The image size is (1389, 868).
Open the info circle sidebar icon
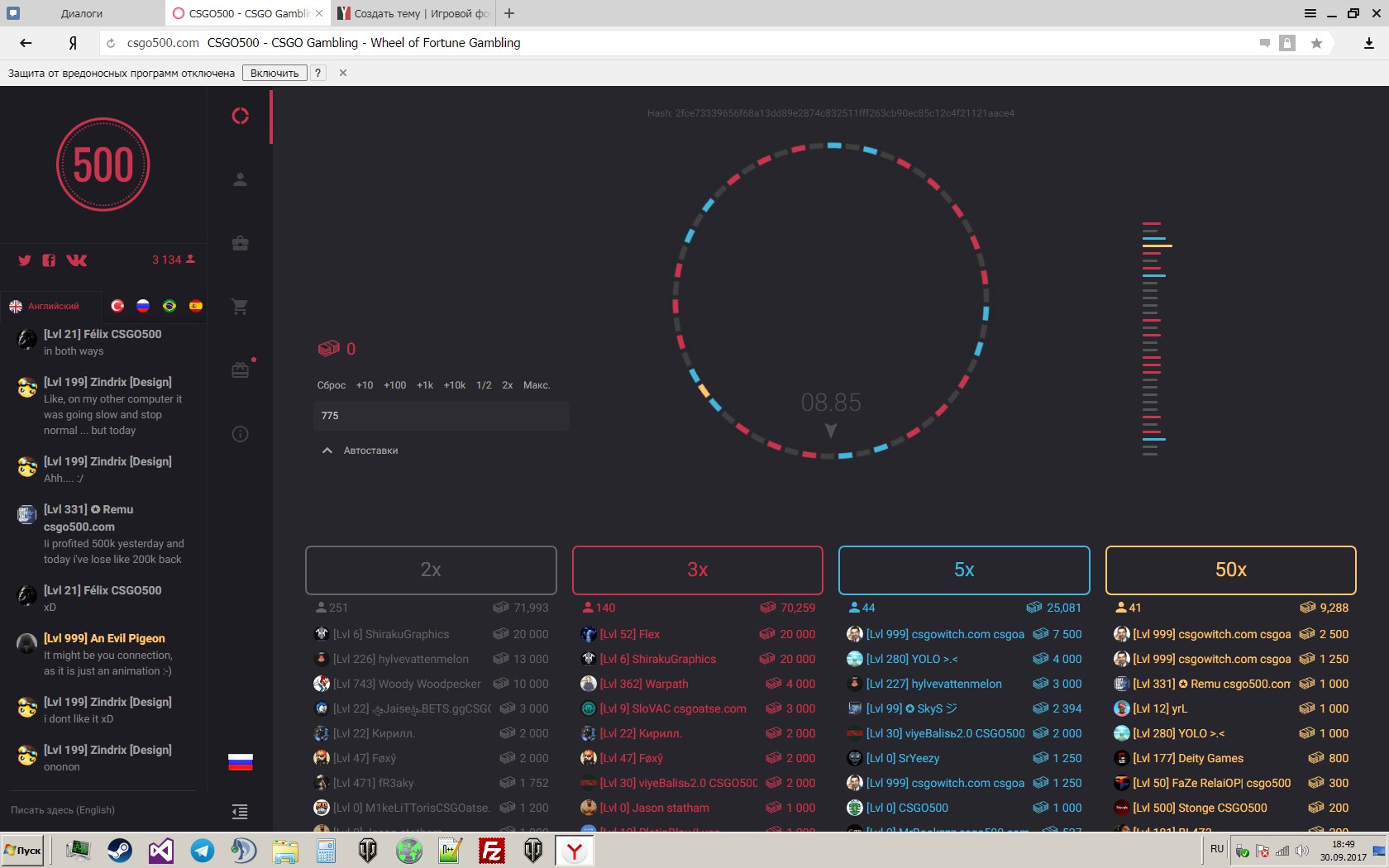pos(240,434)
